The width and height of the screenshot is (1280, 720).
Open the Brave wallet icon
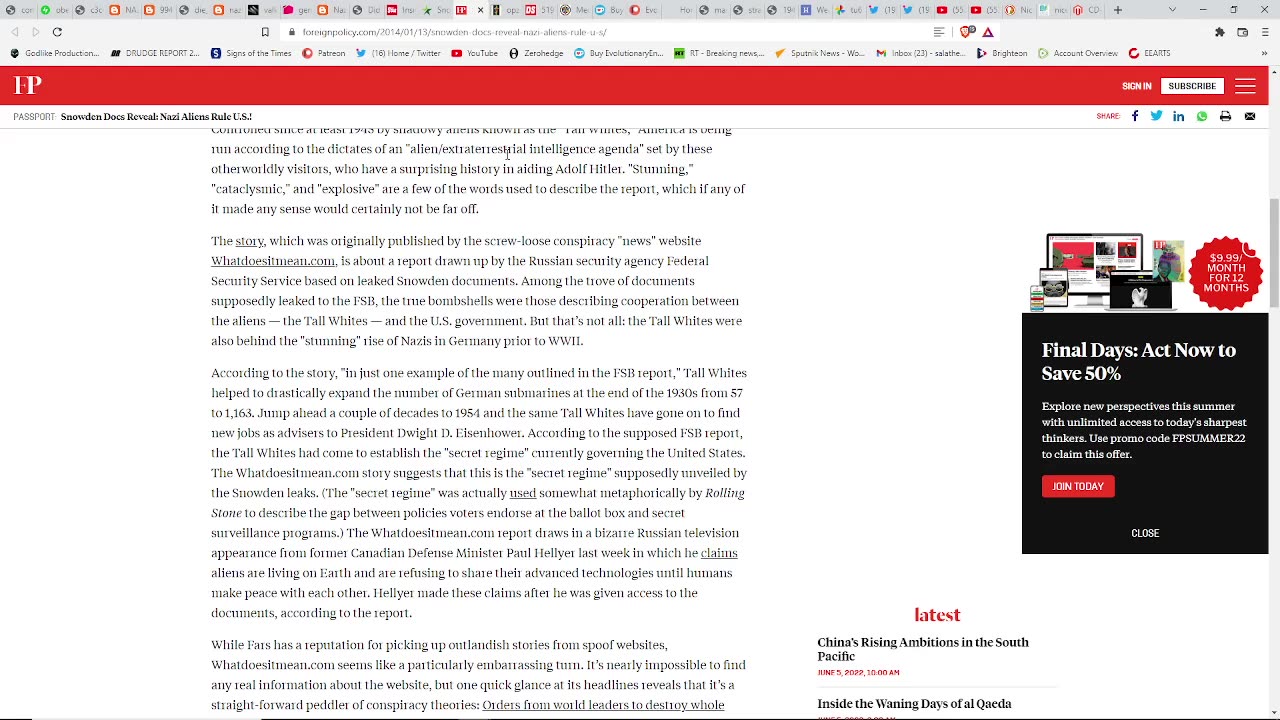1242,32
